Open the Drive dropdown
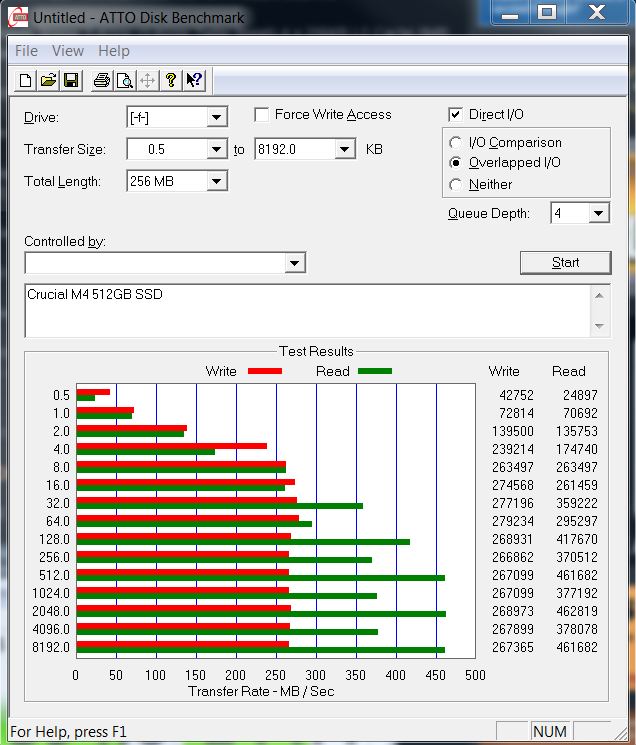636x745 pixels. pyautogui.click(x=217, y=118)
